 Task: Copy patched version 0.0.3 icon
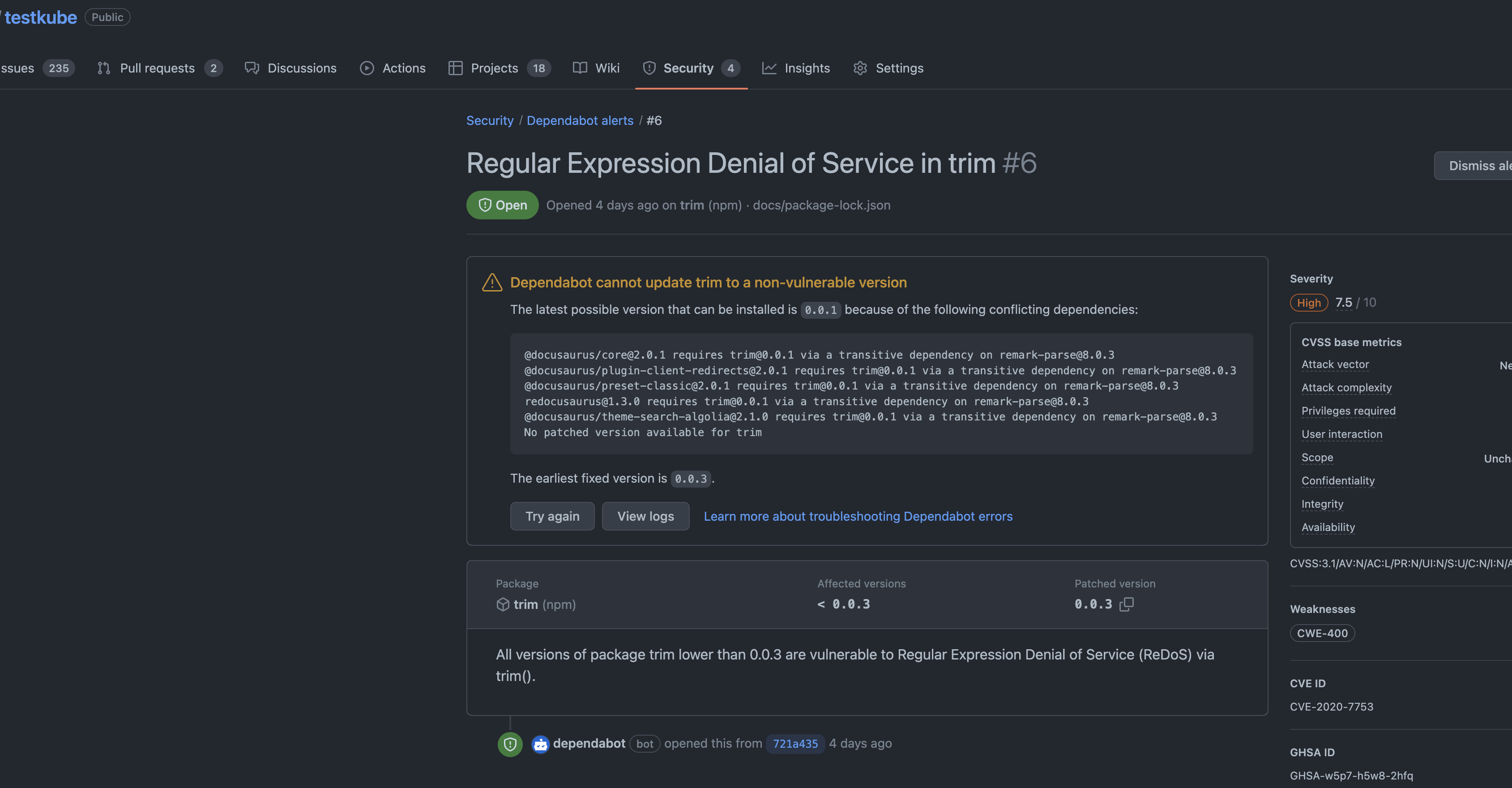[1126, 604]
